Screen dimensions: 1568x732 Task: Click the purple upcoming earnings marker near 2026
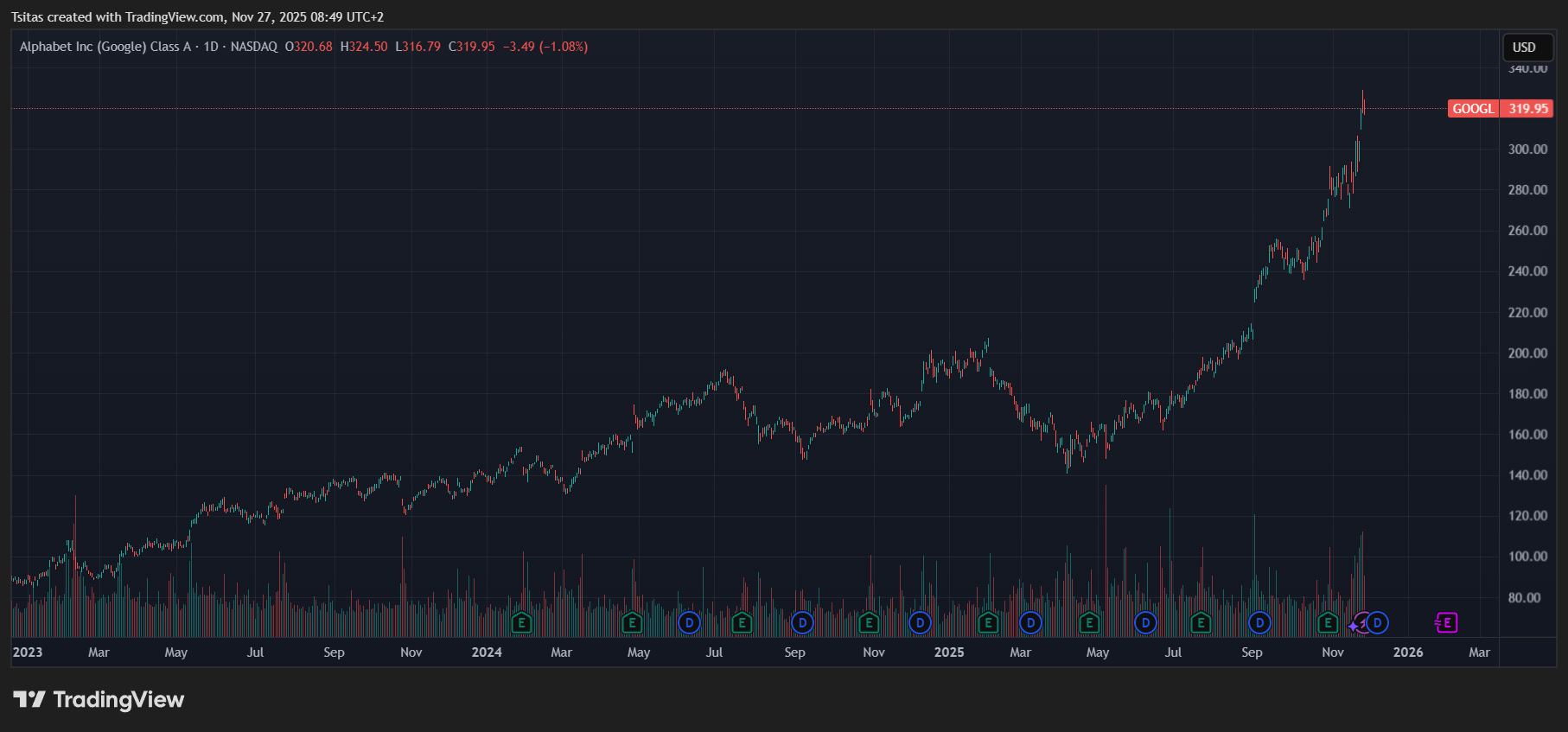click(1446, 622)
